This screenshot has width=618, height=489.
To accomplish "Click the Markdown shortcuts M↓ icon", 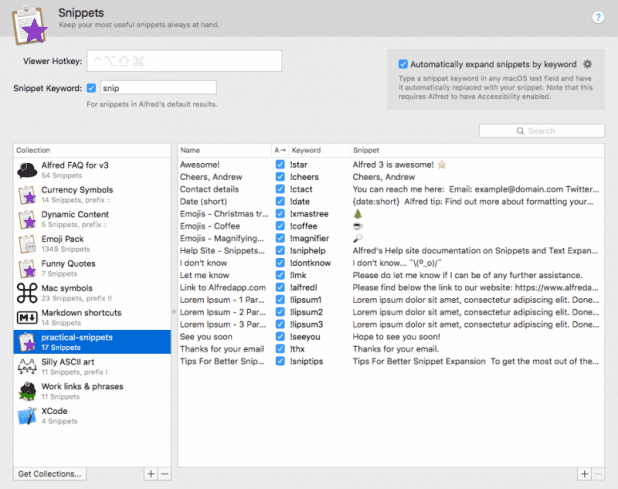I will (x=27, y=317).
